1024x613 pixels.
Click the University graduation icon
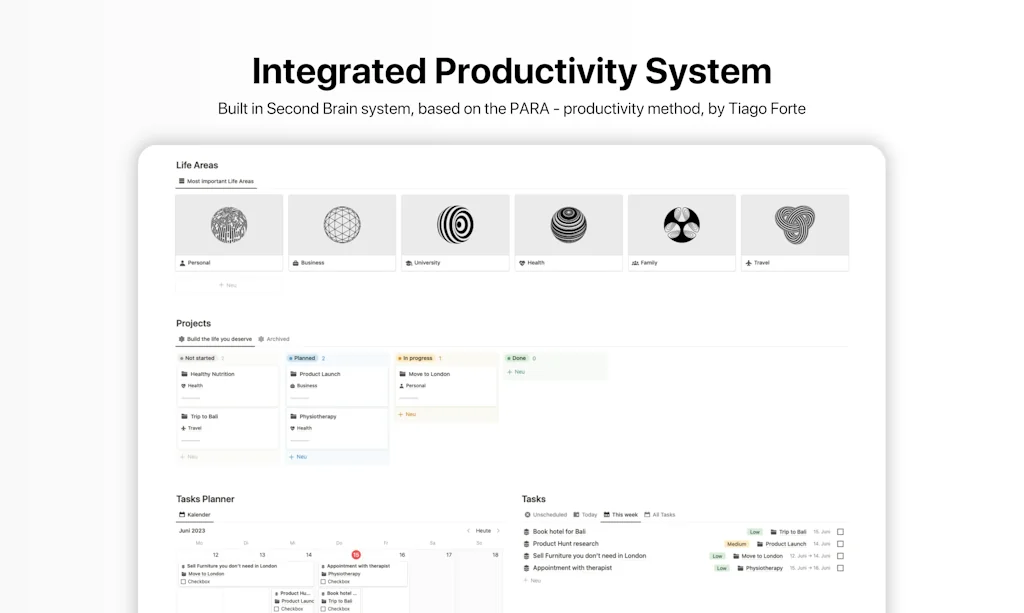[409, 262]
